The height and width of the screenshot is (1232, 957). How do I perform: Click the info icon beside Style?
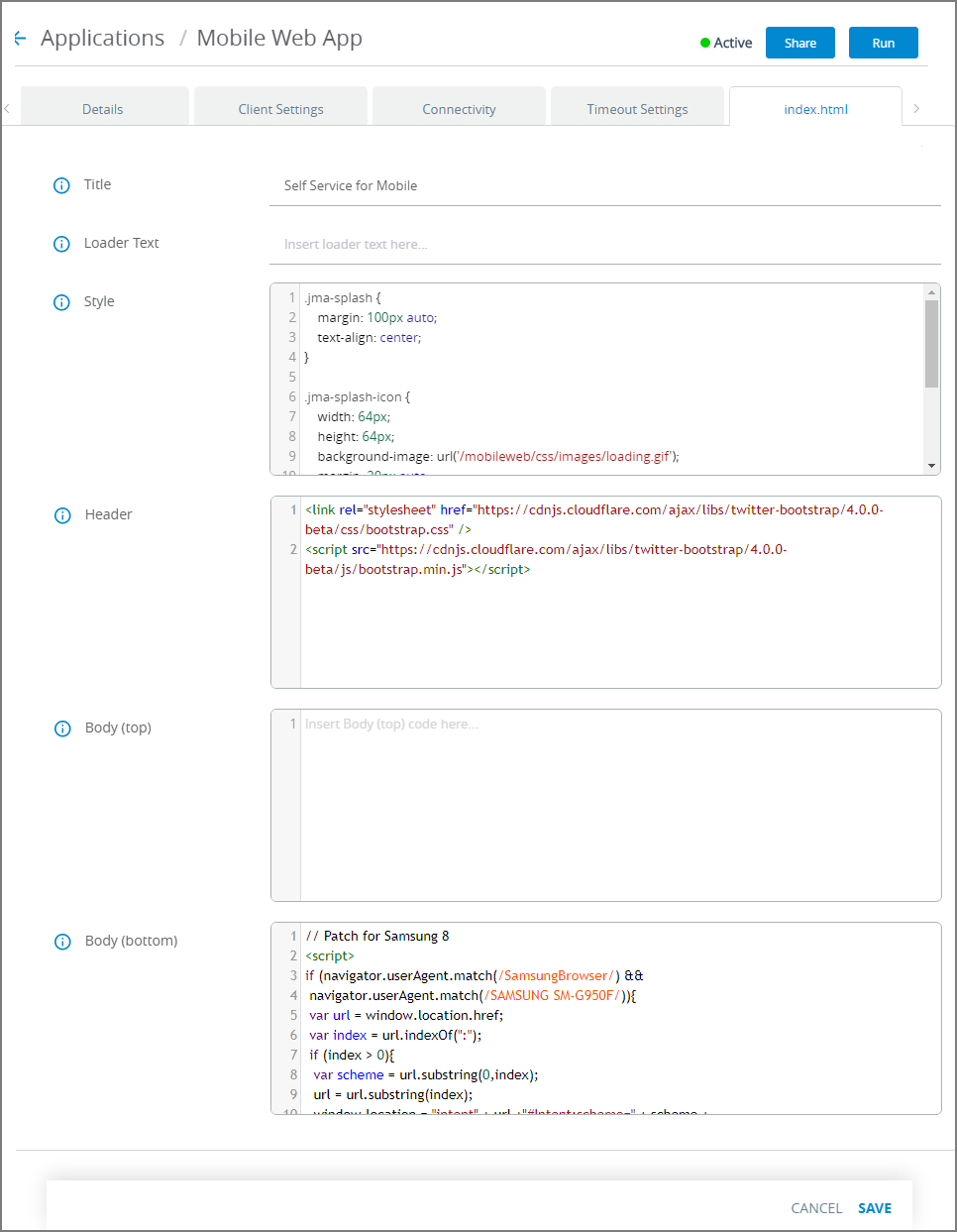61,302
